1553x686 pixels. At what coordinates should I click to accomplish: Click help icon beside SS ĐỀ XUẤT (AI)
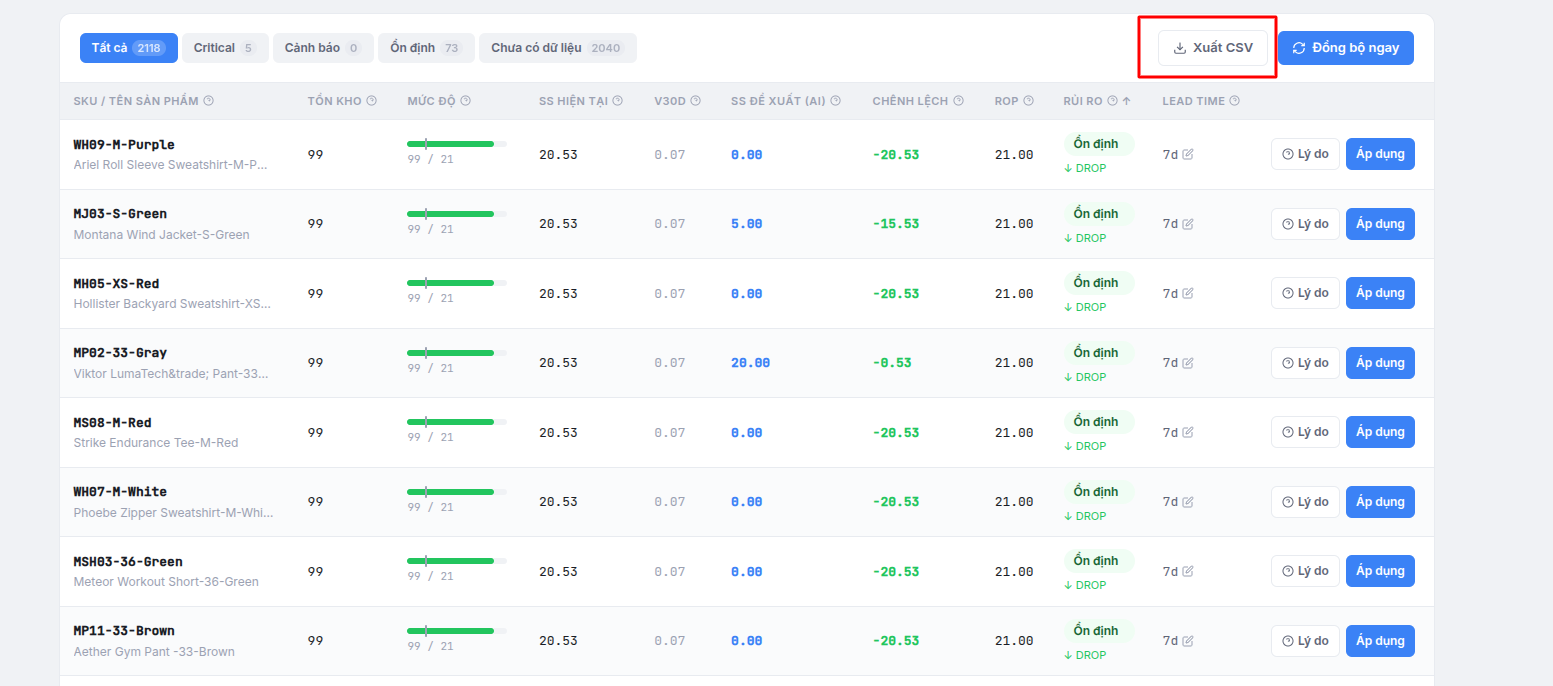click(x=835, y=101)
